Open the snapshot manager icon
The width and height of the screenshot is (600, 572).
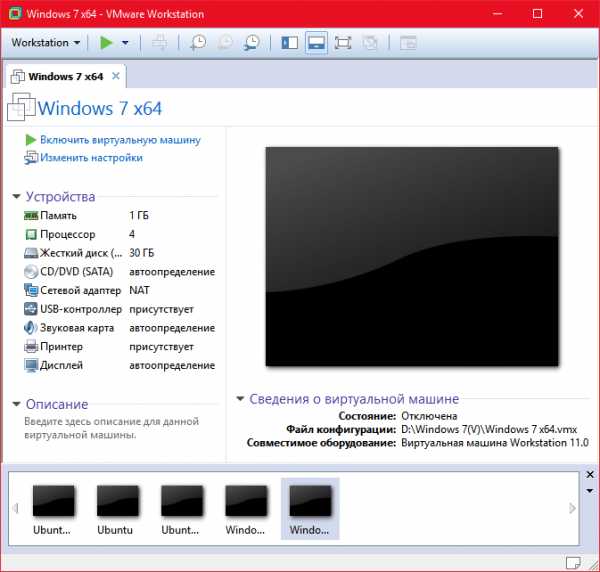tap(251, 43)
